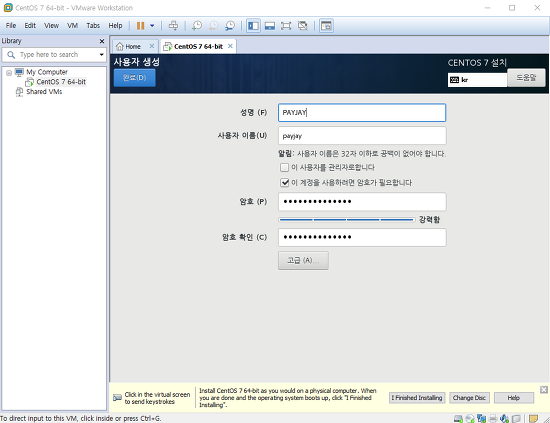This screenshot has height=423, width=550.
Task: Select CentOS 7 64-bit in library tree
Action: pyautogui.click(x=61, y=82)
